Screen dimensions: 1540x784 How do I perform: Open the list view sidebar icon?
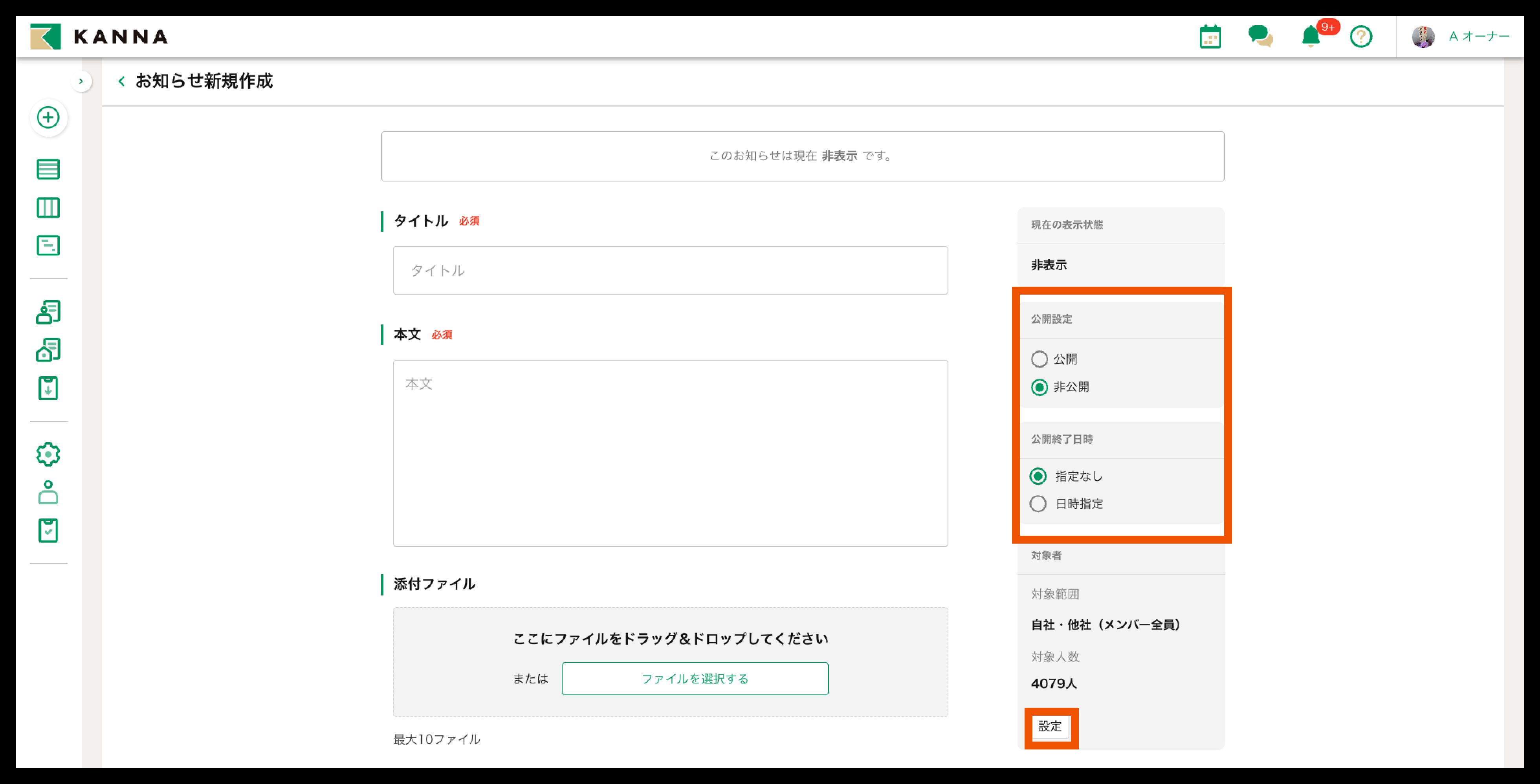[x=48, y=169]
